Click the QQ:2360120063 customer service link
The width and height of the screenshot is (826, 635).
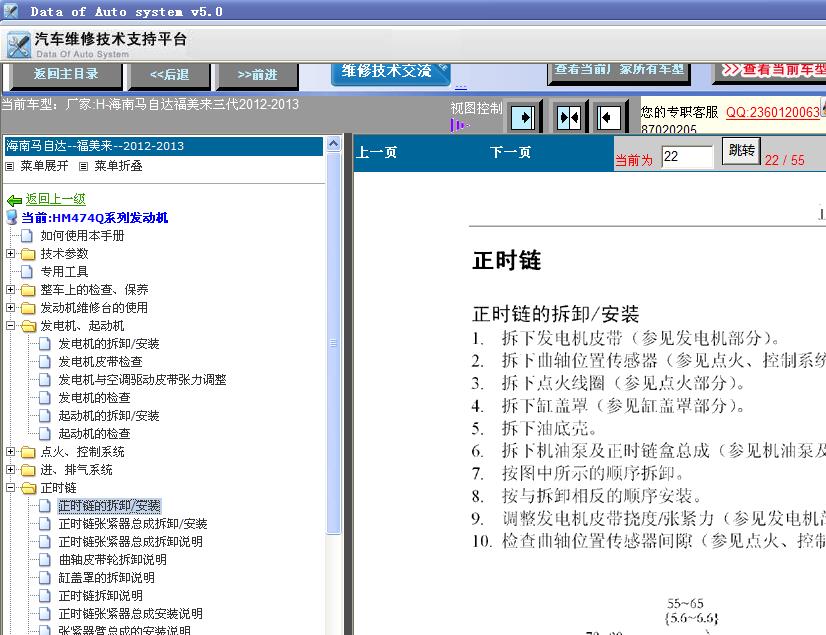(773, 112)
